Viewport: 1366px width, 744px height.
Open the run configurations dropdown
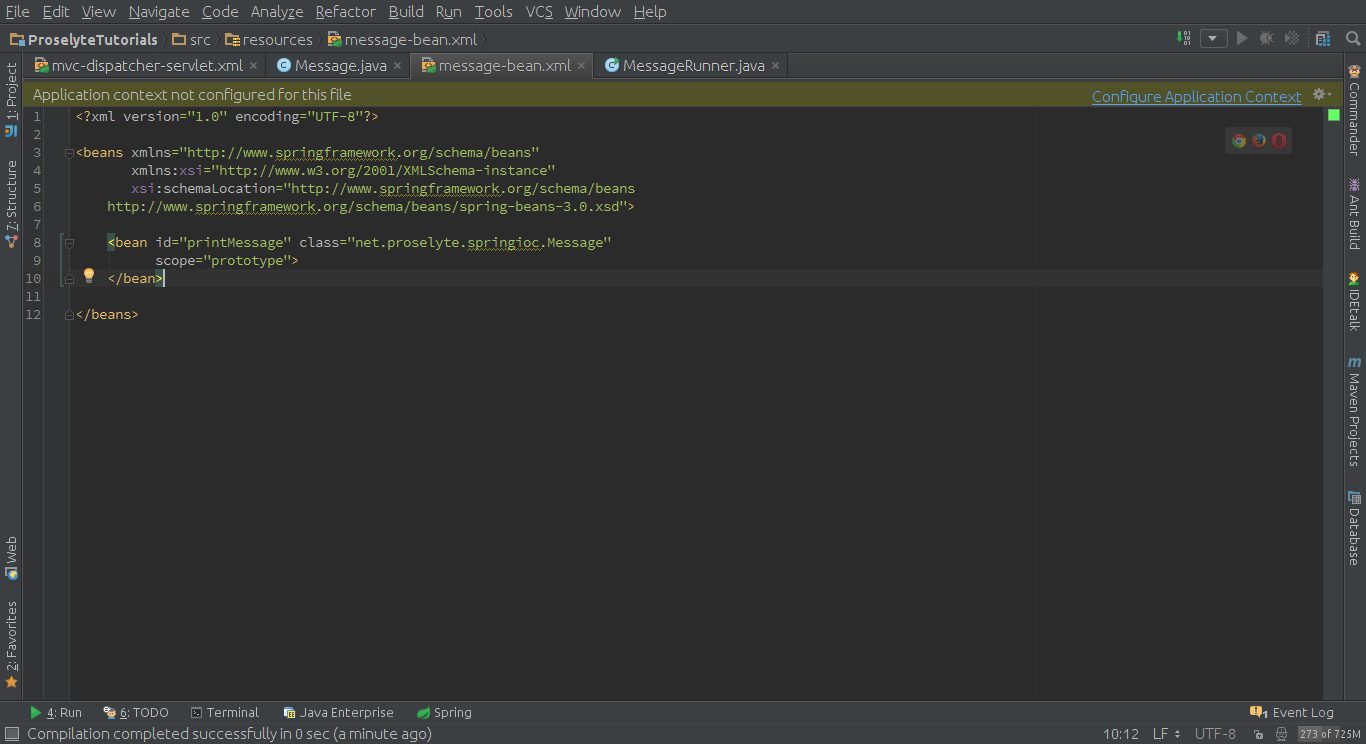click(1213, 37)
